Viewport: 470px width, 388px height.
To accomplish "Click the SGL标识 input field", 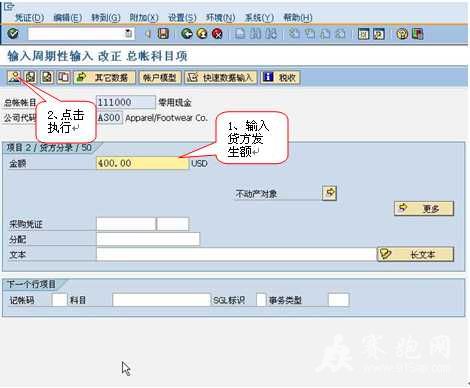I will (261, 300).
